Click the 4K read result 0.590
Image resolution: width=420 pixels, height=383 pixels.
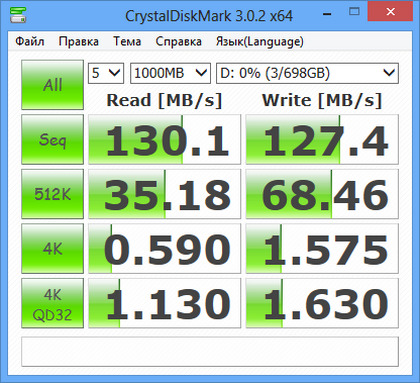(164, 249)
